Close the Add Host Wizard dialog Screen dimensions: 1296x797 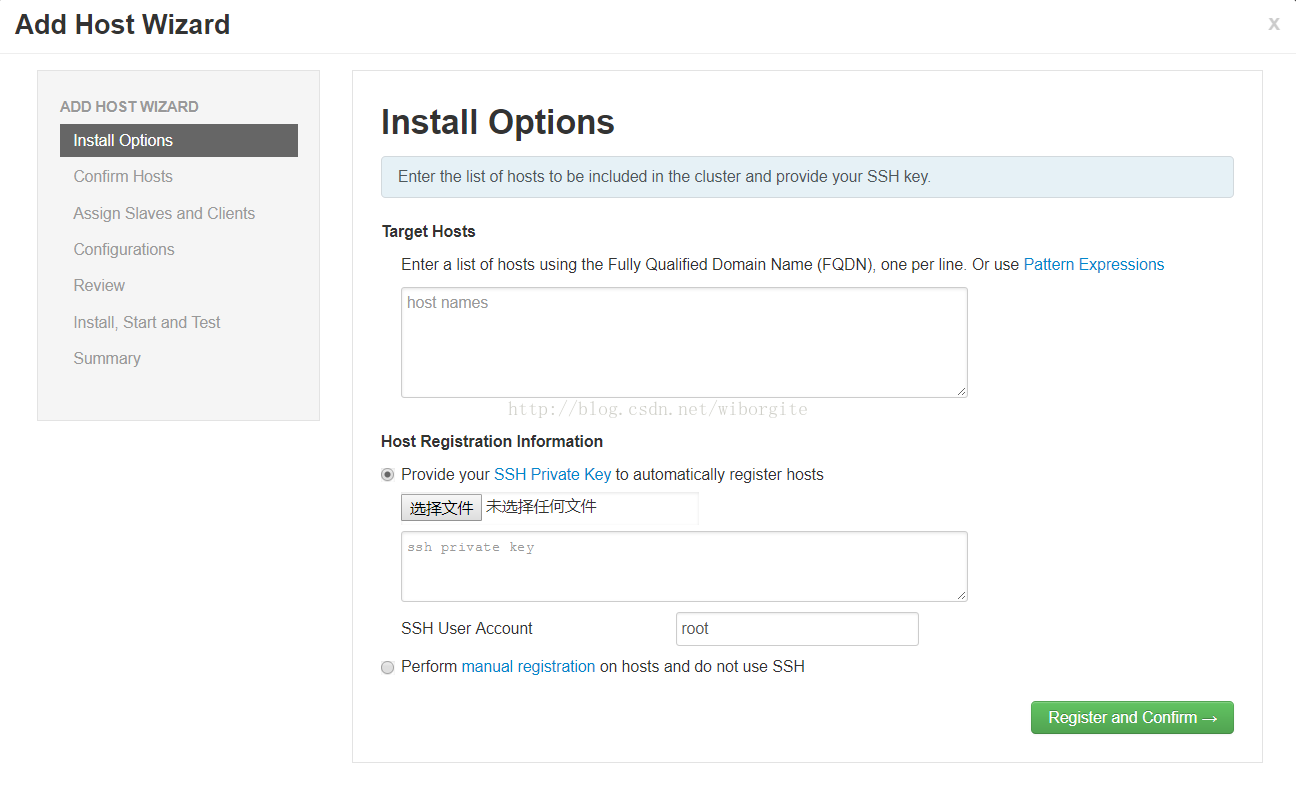1273,23
